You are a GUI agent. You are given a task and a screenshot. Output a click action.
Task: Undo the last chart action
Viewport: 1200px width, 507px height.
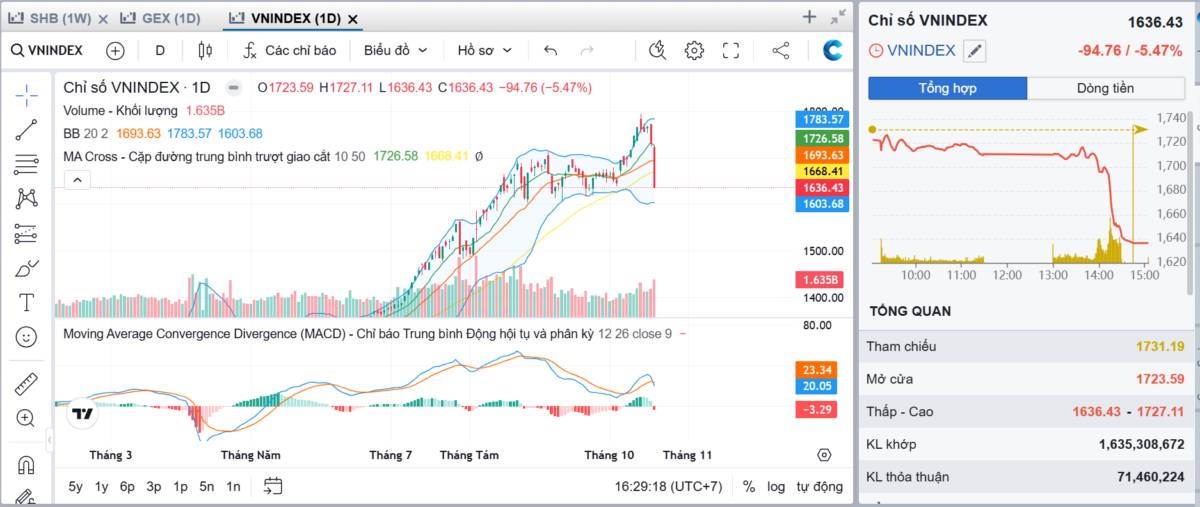551,50
